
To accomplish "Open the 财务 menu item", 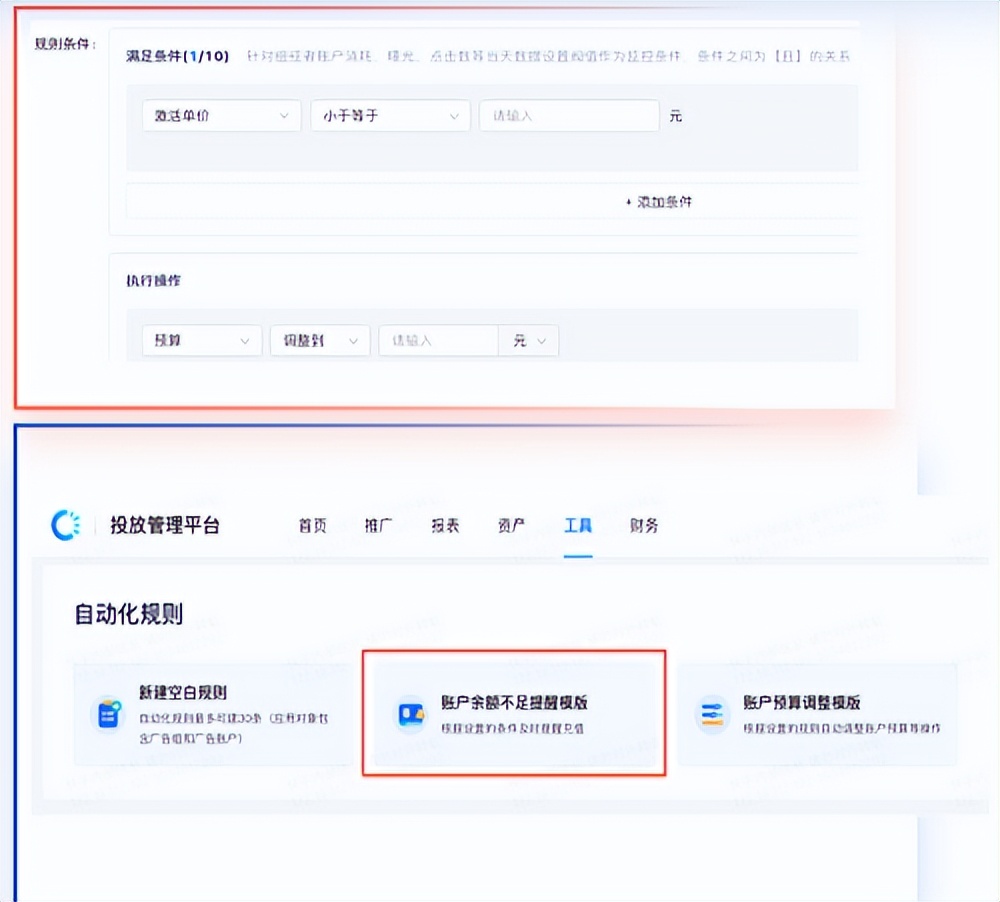I will tap(643, 526).
